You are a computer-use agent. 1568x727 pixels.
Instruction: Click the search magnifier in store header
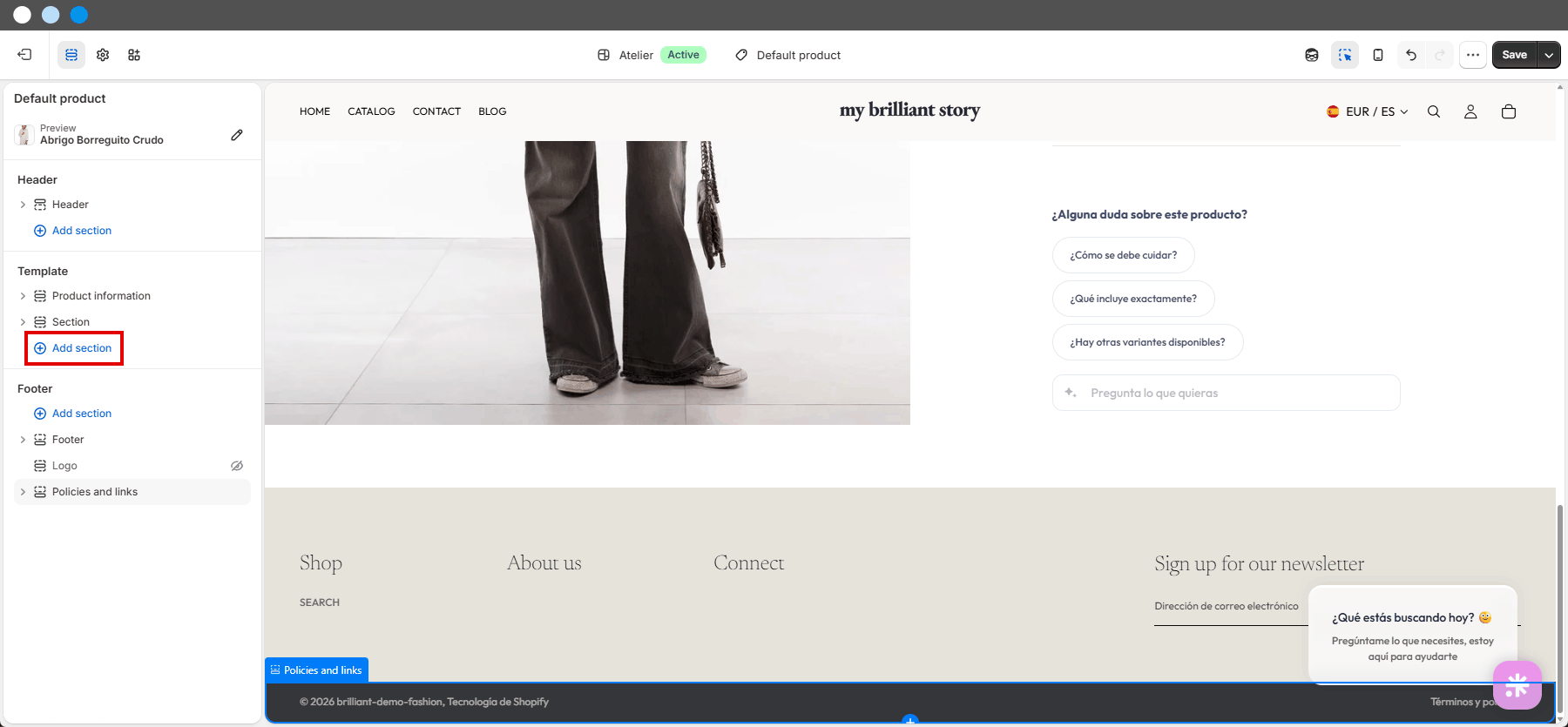[x=1434, y=111]
